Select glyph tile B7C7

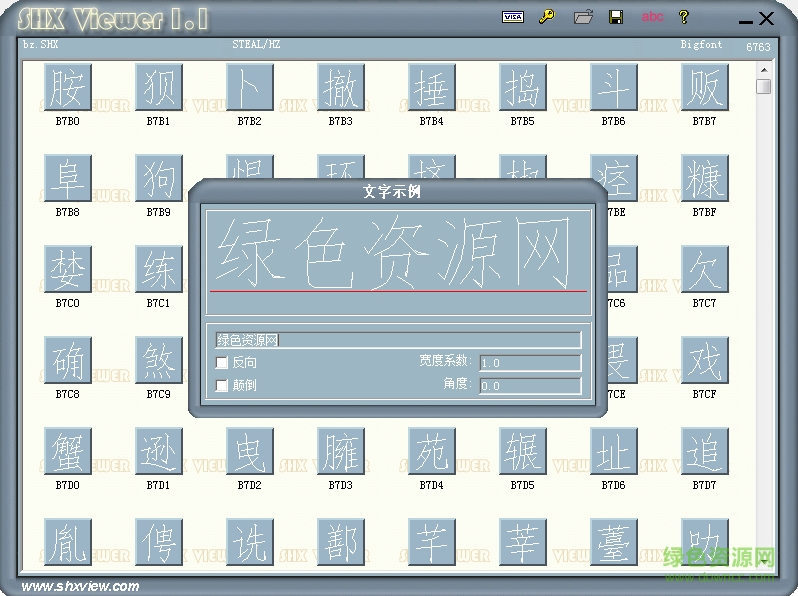click(705, 269)
